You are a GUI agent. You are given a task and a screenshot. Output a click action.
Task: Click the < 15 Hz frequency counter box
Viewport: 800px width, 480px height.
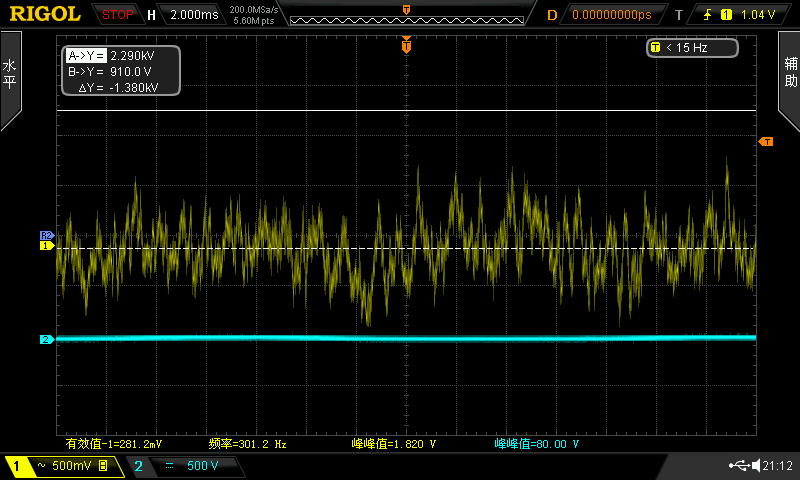[692, 48]
